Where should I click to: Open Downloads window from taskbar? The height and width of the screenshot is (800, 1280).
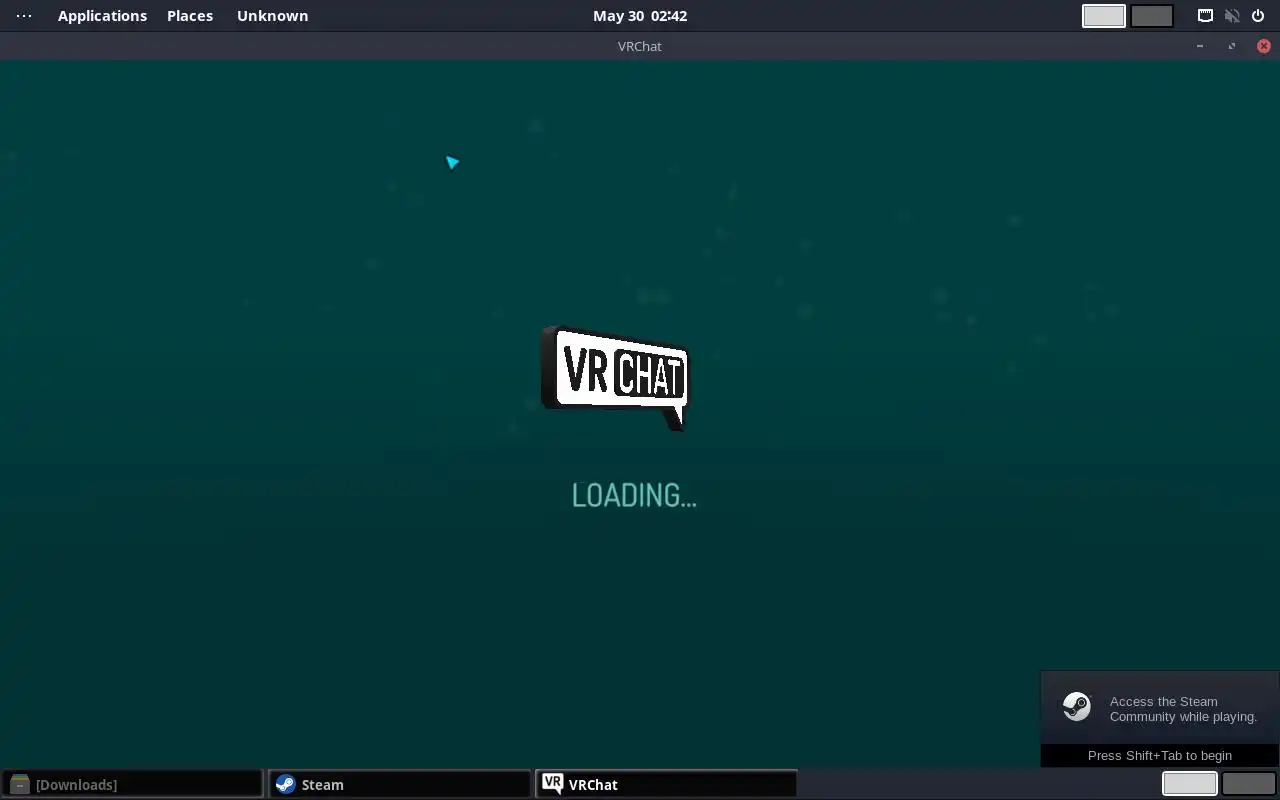tap(132, 784)
